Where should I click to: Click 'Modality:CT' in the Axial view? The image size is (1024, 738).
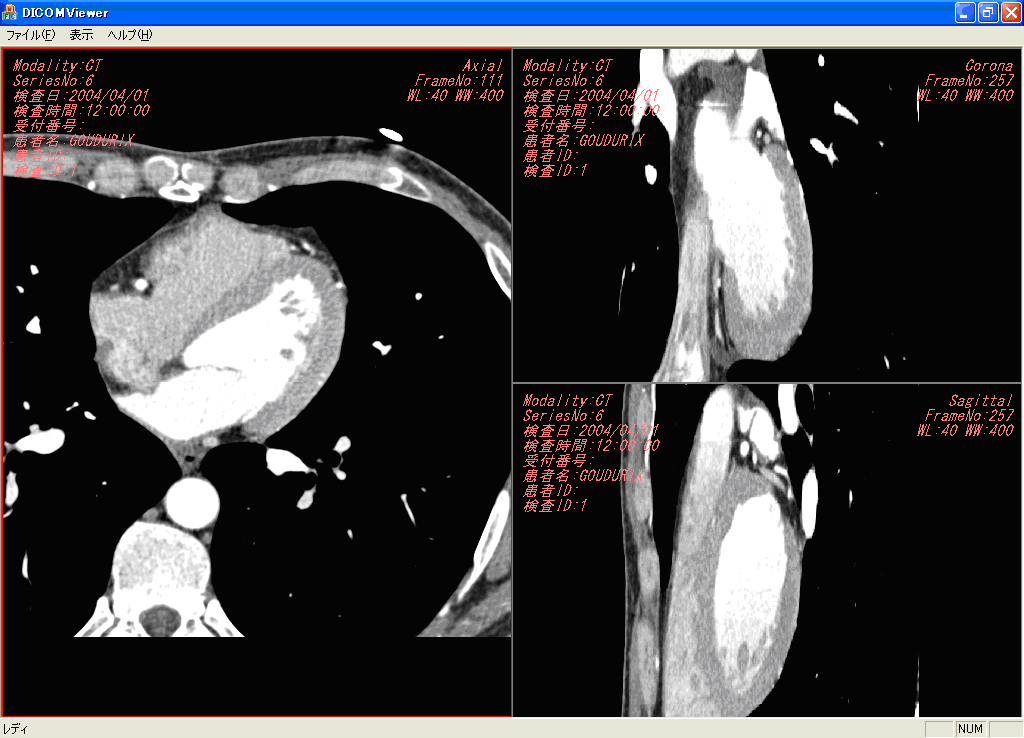(57, 66)
